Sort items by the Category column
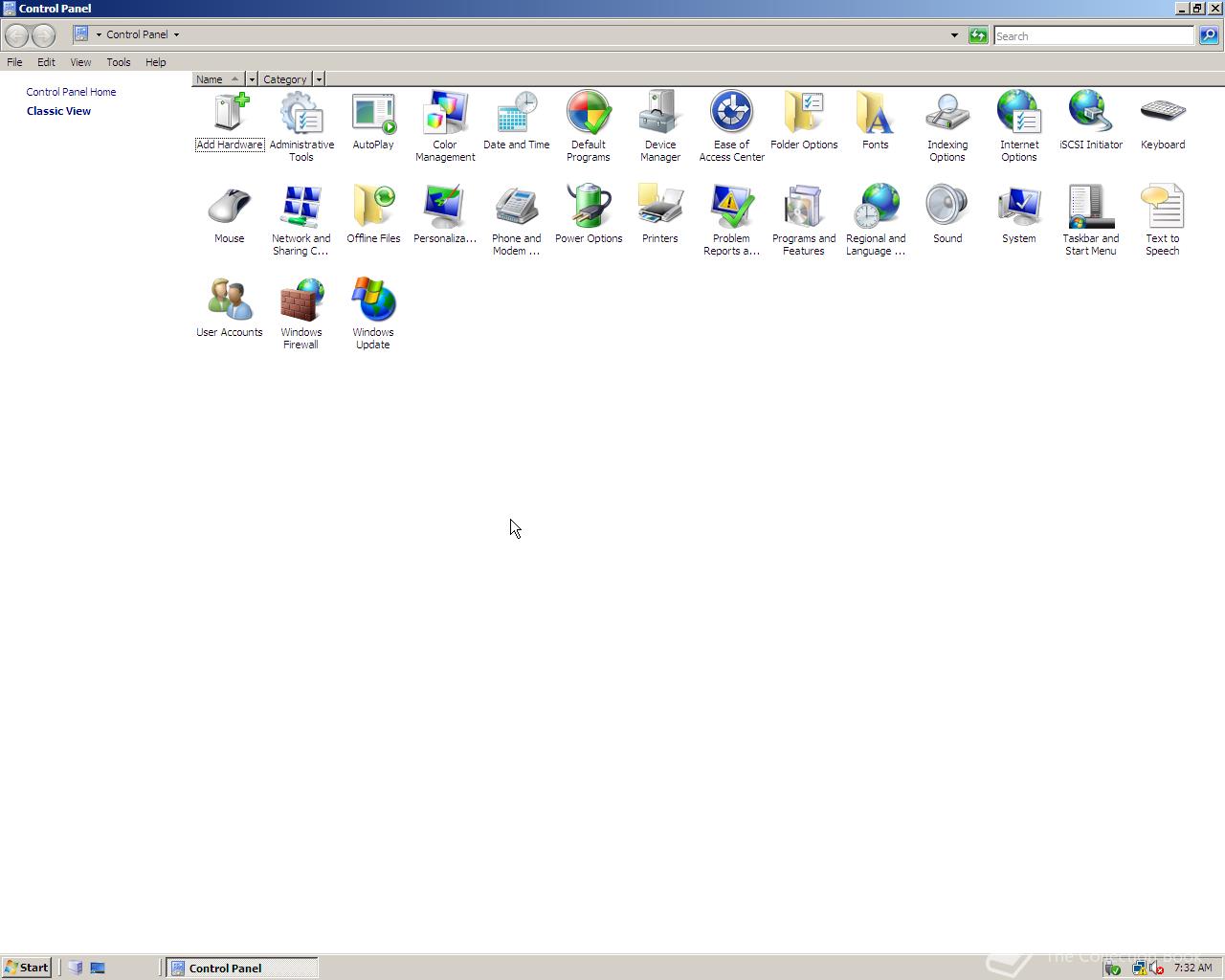 pos(285,79)
